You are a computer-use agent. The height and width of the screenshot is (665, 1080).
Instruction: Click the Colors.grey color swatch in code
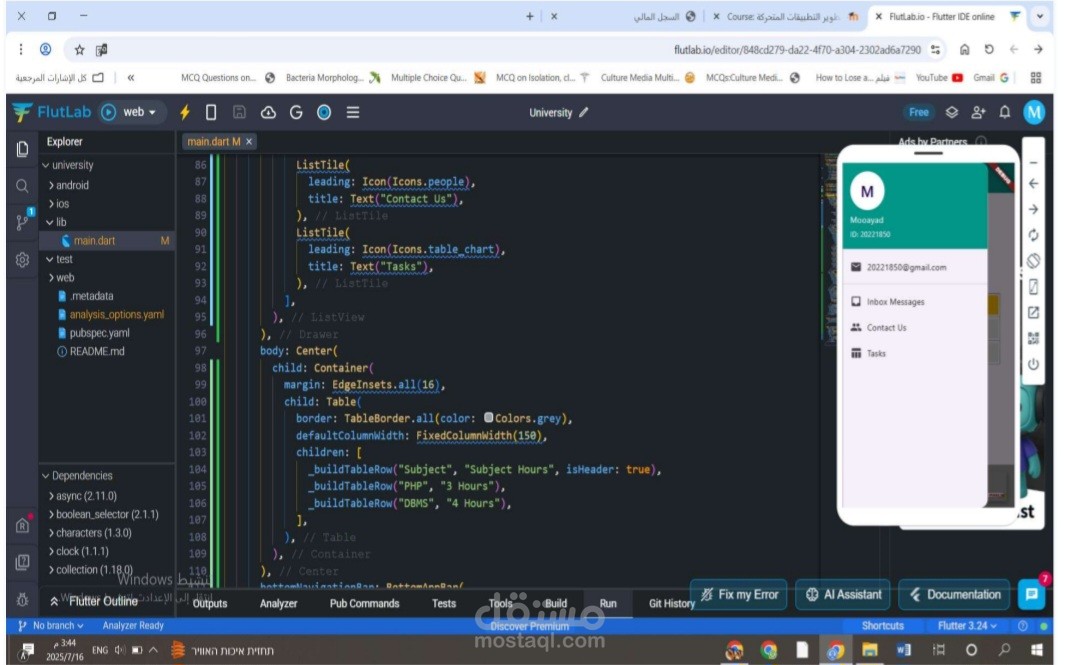(488, 418)
